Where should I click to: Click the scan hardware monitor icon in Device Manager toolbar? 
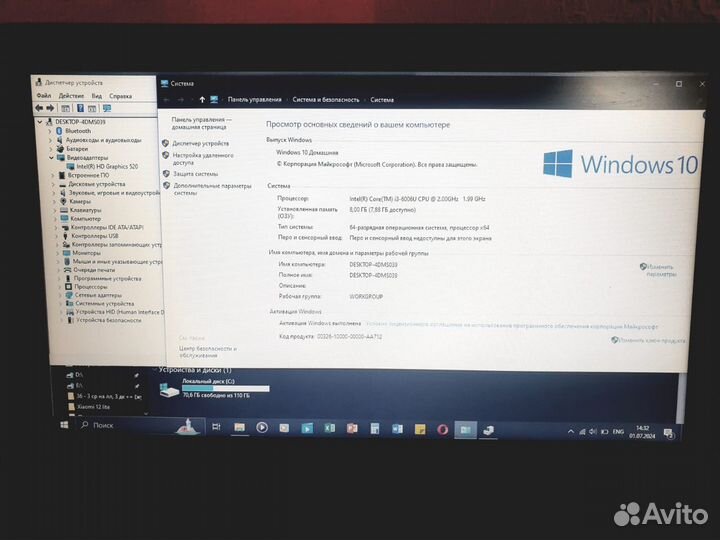pyautogui.click(x=107, y=108)
